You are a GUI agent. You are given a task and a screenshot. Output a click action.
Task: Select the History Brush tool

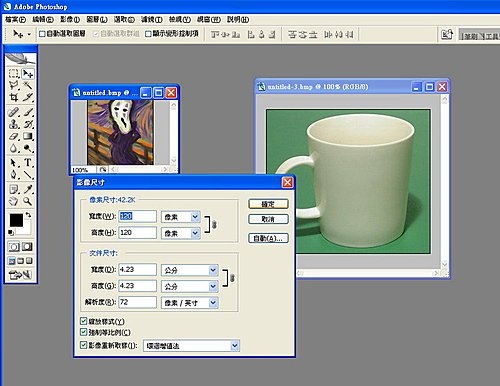pyautogui.click(x=28, y=124)
